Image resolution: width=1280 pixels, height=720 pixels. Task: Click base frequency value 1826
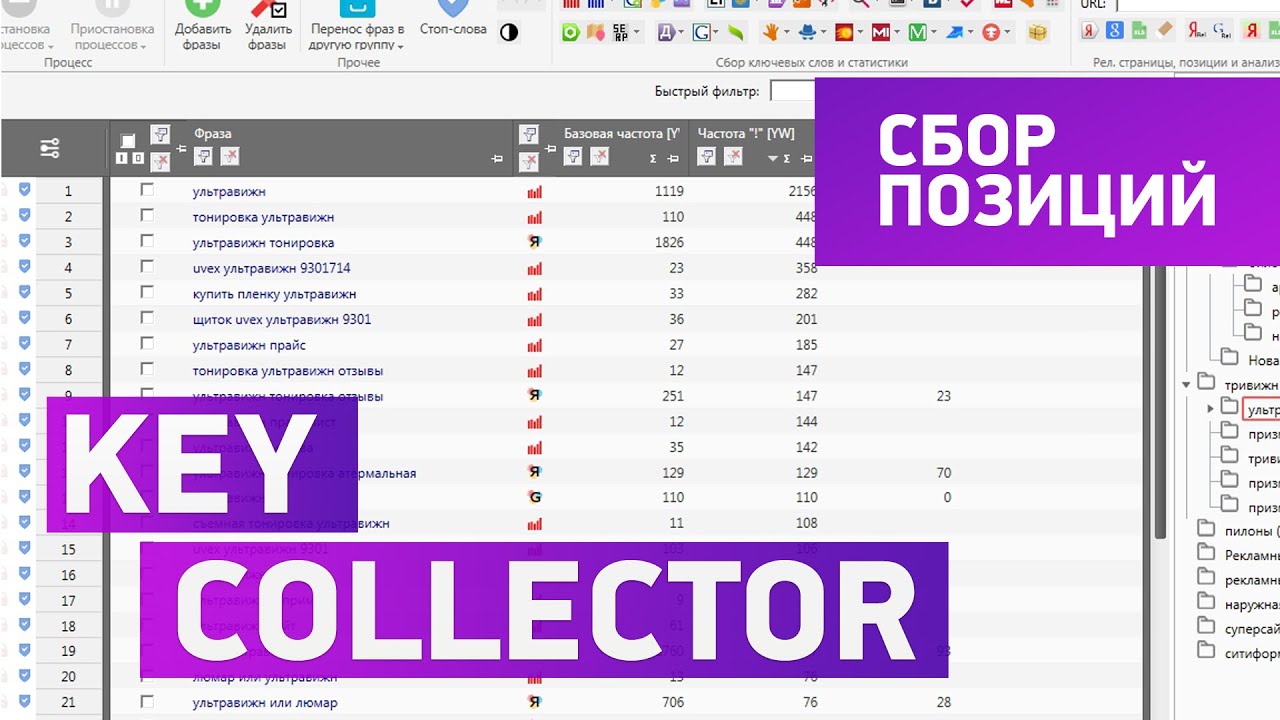pos(669,243)
